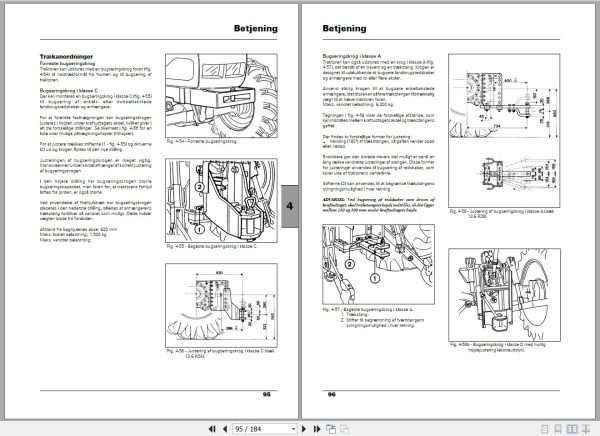Click the Fig. 4-55 caption text
The width and height of the screenshot is (600, 436).
point(212,246)
